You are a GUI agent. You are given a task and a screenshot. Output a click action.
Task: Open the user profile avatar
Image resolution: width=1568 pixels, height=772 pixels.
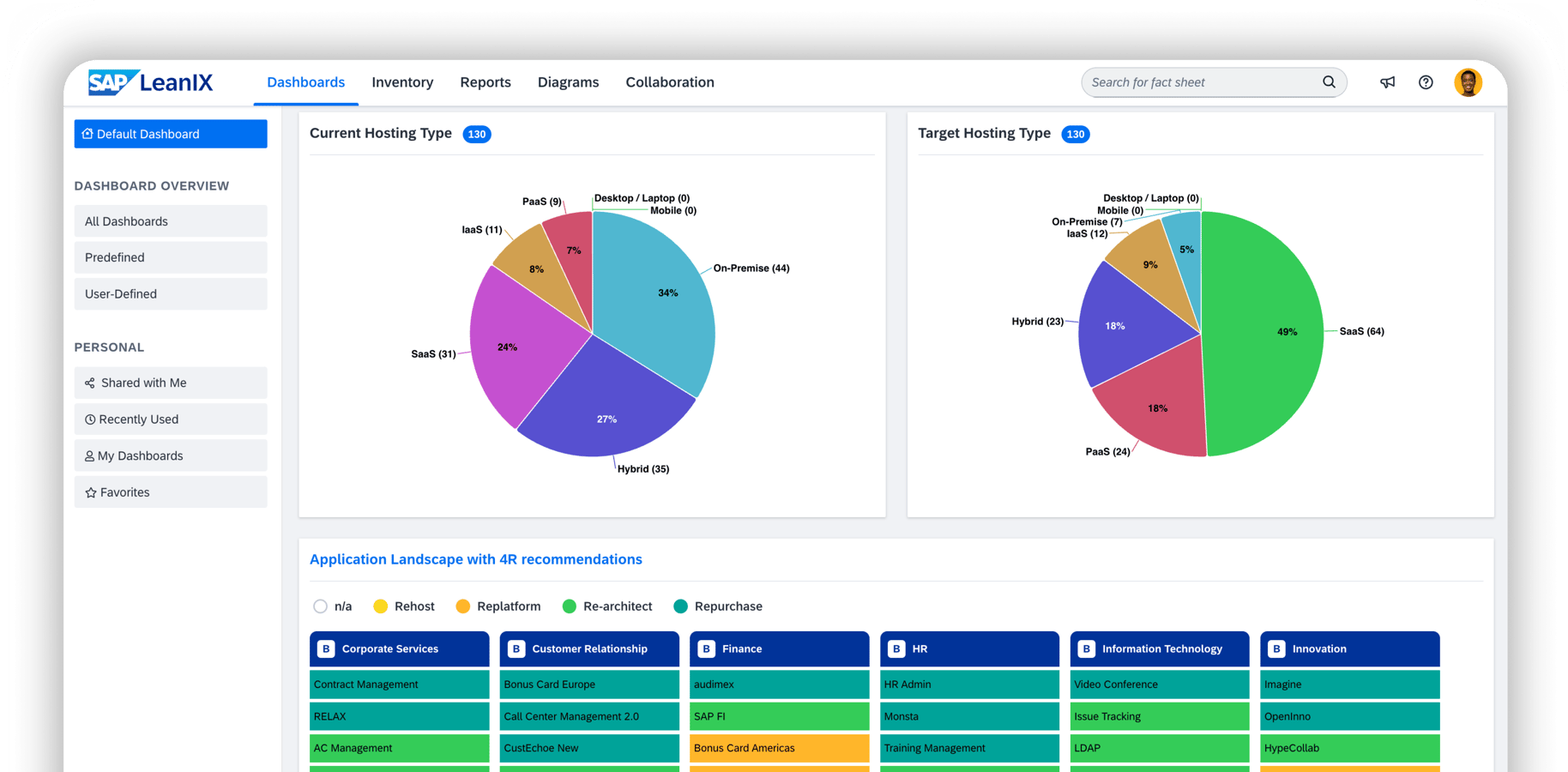click(x=1468, y=82)
